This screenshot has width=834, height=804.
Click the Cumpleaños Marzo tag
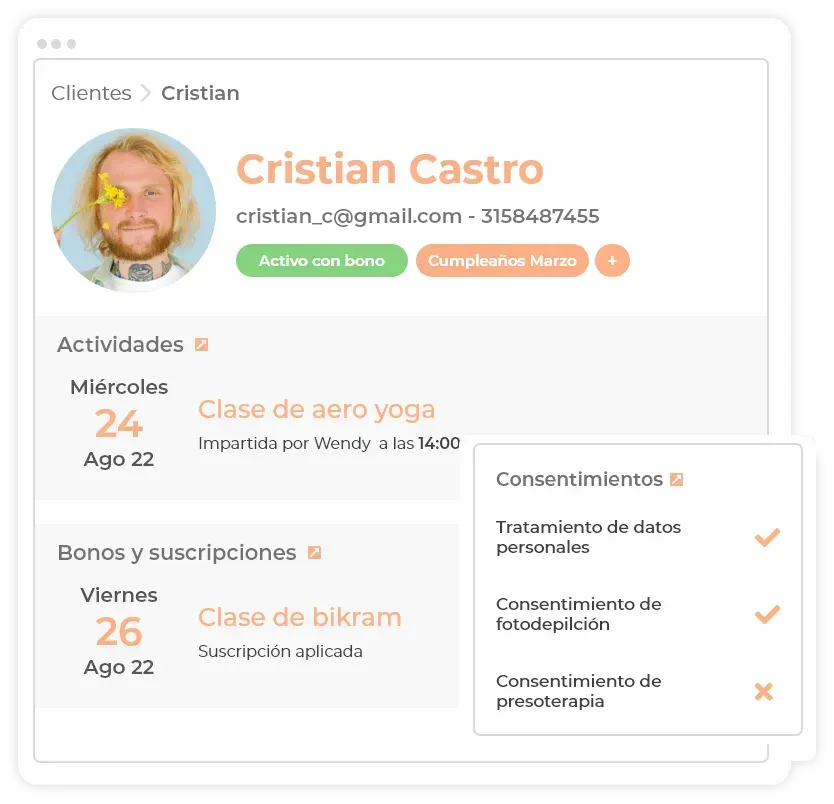502,261
